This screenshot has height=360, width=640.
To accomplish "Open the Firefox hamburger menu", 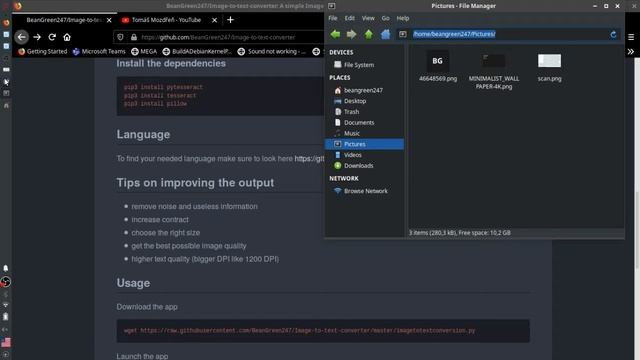I will pos(631,37).
